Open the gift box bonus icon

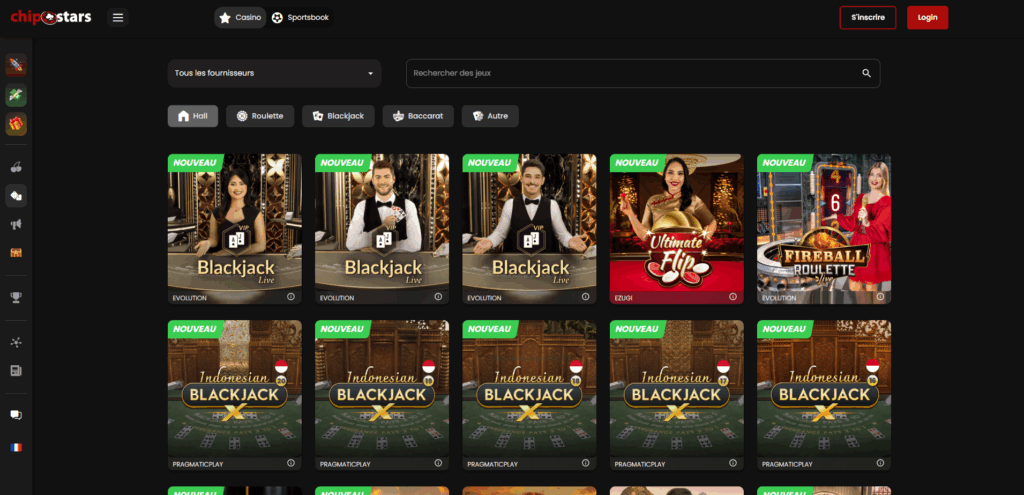16,123
